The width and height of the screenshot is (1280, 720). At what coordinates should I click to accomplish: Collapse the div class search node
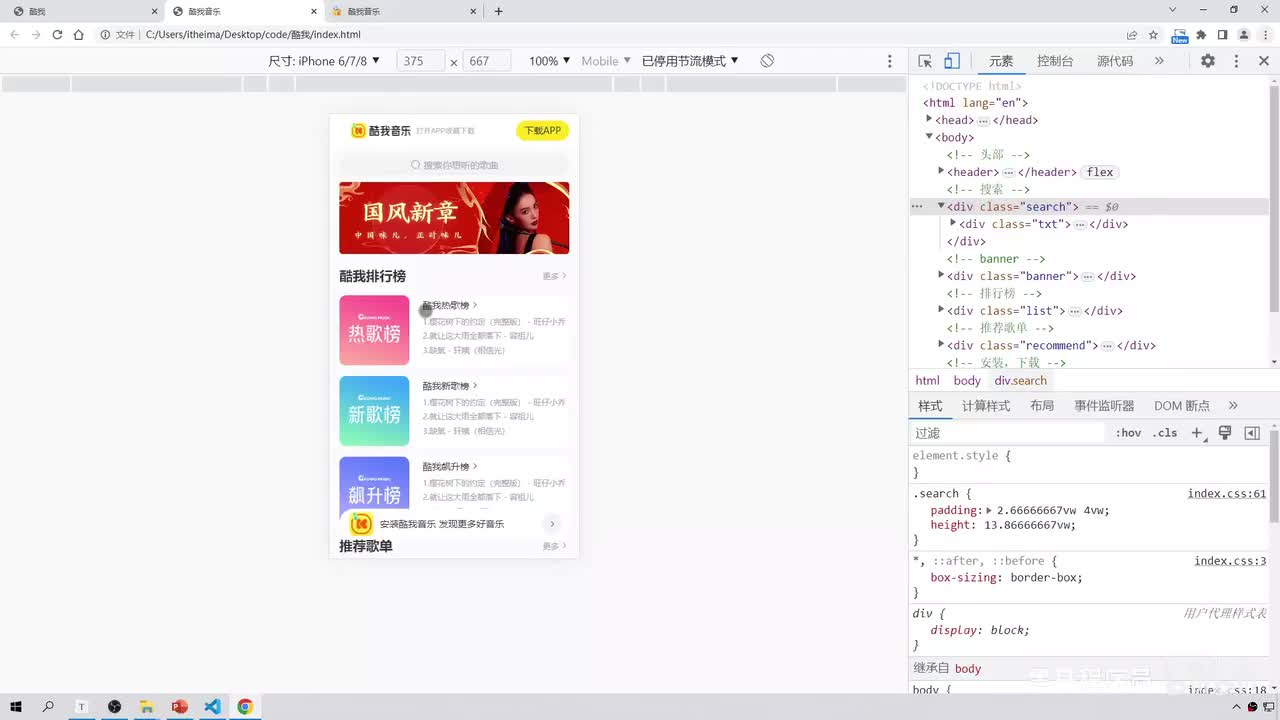[x=941, y=206]
